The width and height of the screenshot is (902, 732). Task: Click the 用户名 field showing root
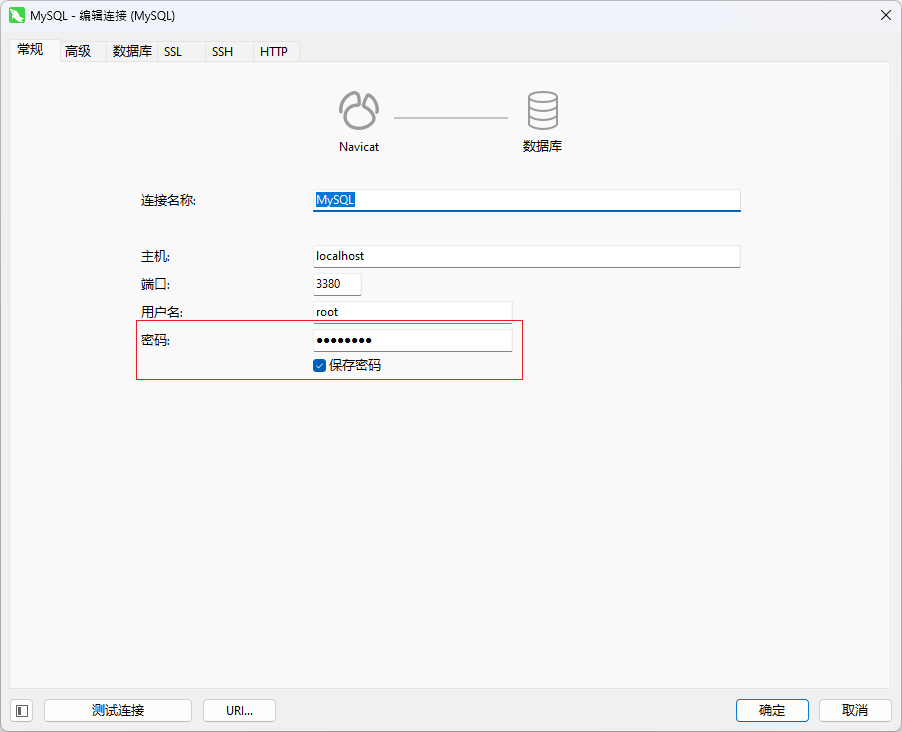[x=412, y=312]
